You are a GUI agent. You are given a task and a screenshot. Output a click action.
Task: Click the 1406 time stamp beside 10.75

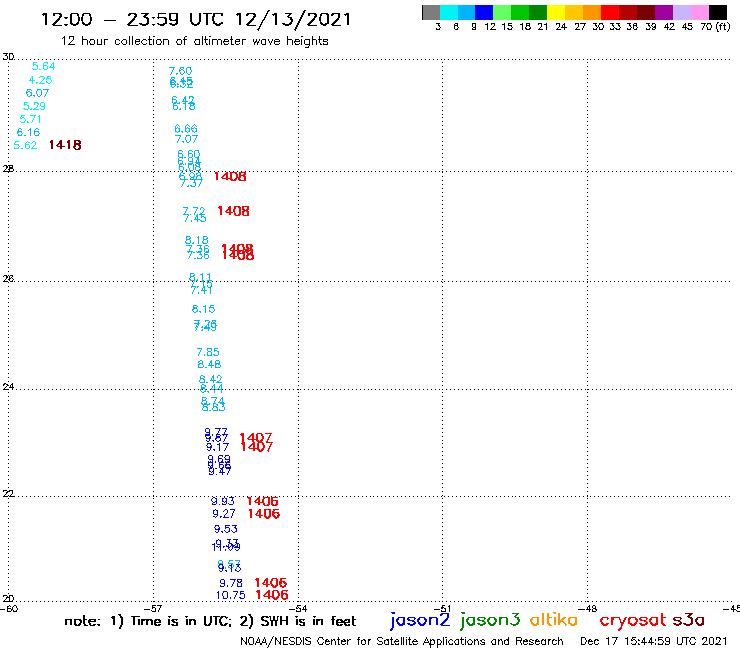272,595
